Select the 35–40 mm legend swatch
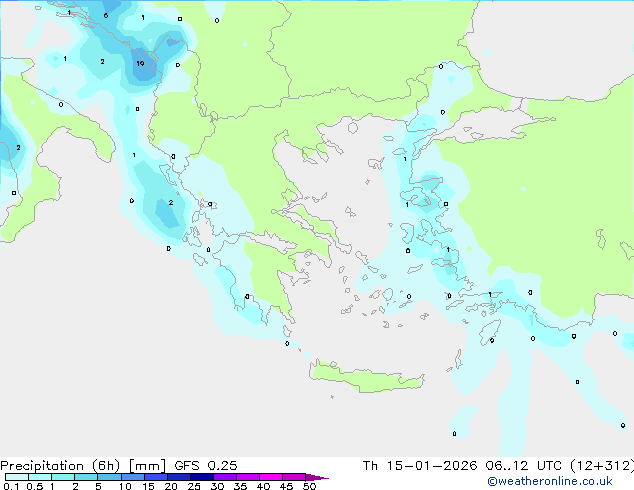Screen dimensions: 634x490 coord(248,477)
